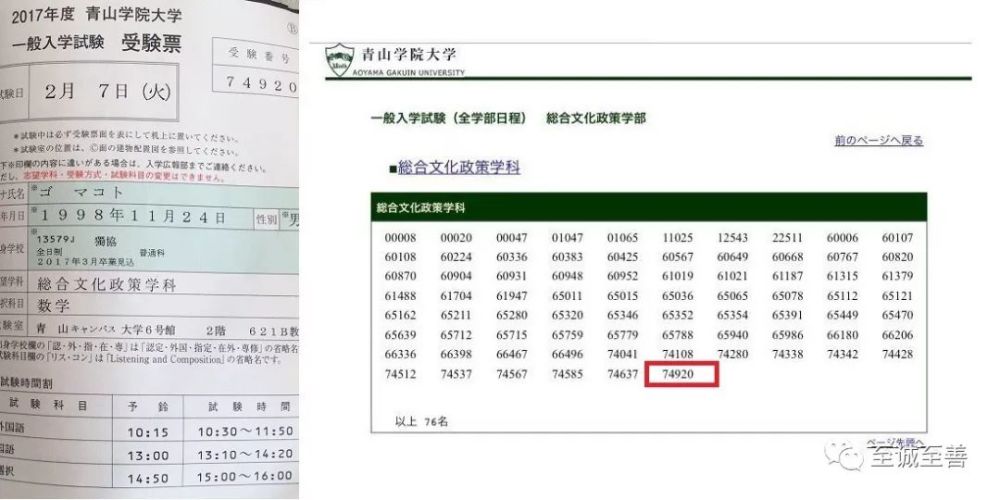1000x500 pixels.
Task: Click the 以上 76名 total count text
Action: pos(422,422)
